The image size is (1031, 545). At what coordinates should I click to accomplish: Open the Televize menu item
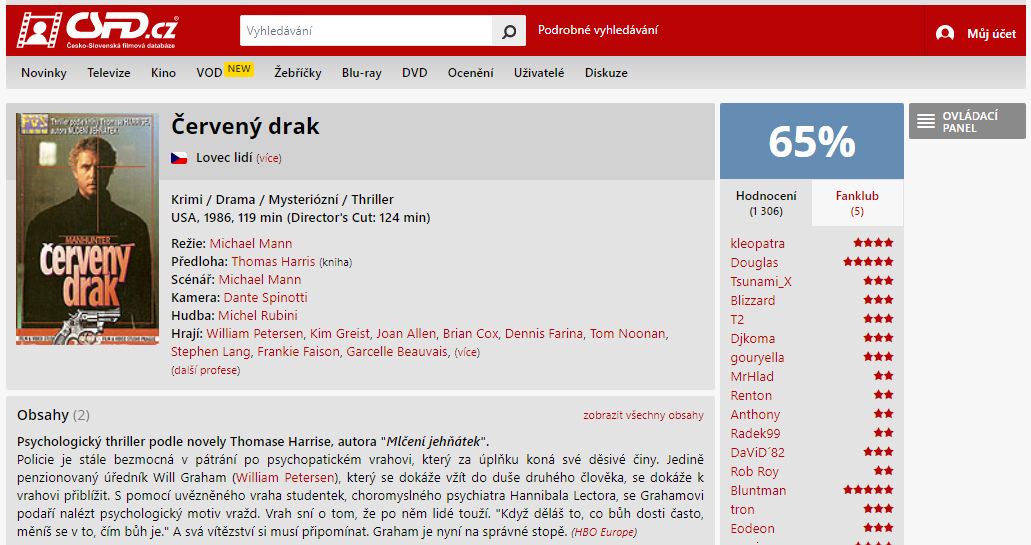(108, 73)
